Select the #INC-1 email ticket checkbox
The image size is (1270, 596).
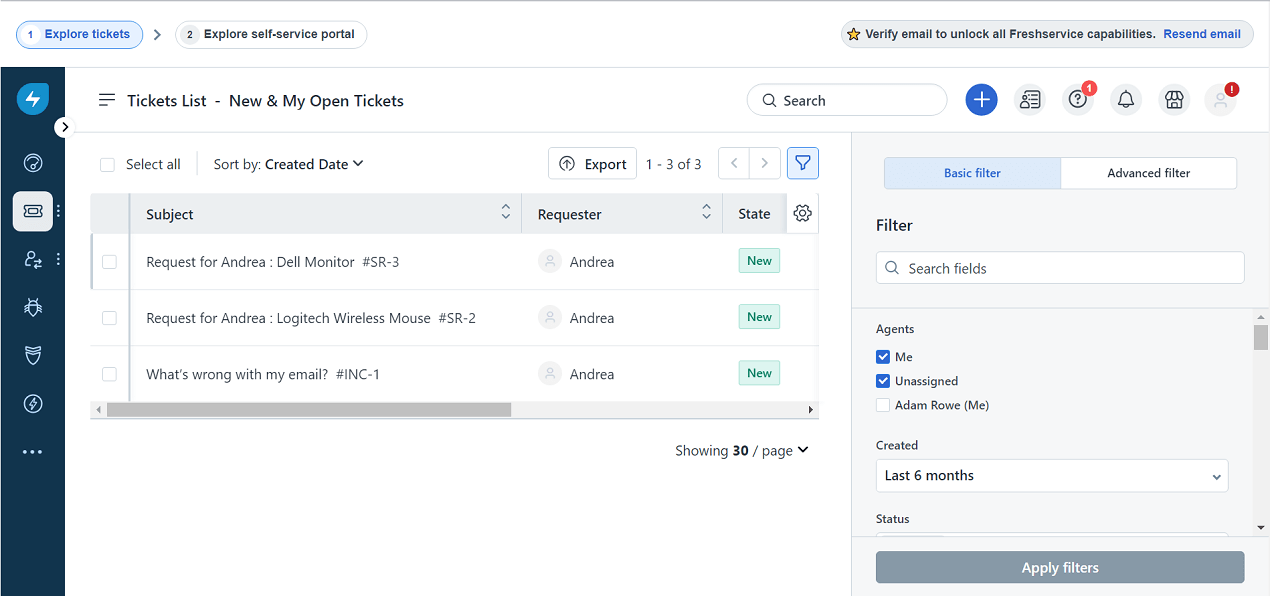[109, 374]
